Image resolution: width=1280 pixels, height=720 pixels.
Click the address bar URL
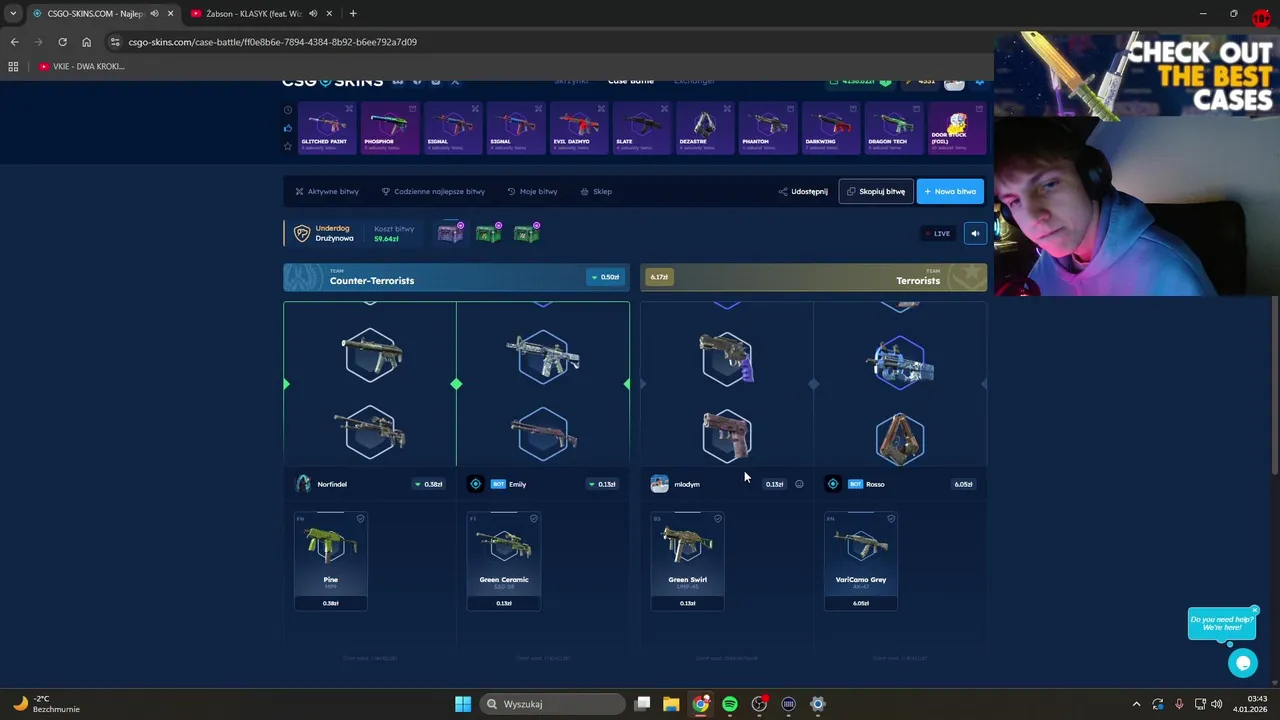pos(273,42)
